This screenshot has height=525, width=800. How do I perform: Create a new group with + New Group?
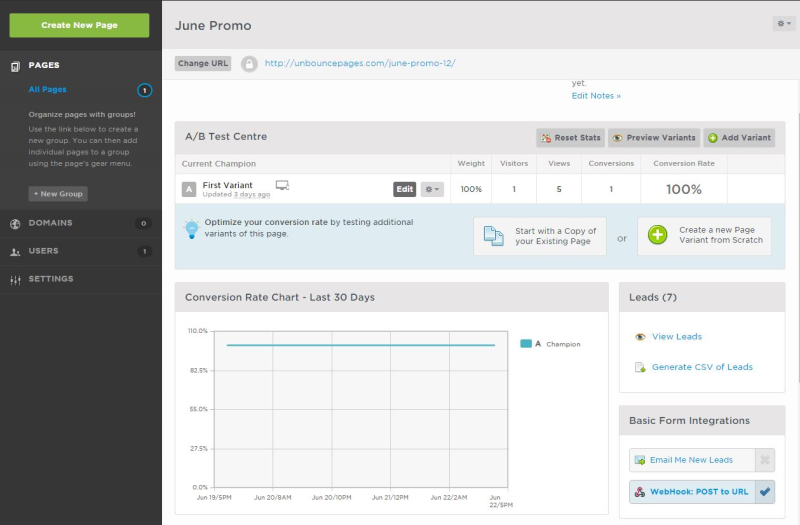coord(58,194)
